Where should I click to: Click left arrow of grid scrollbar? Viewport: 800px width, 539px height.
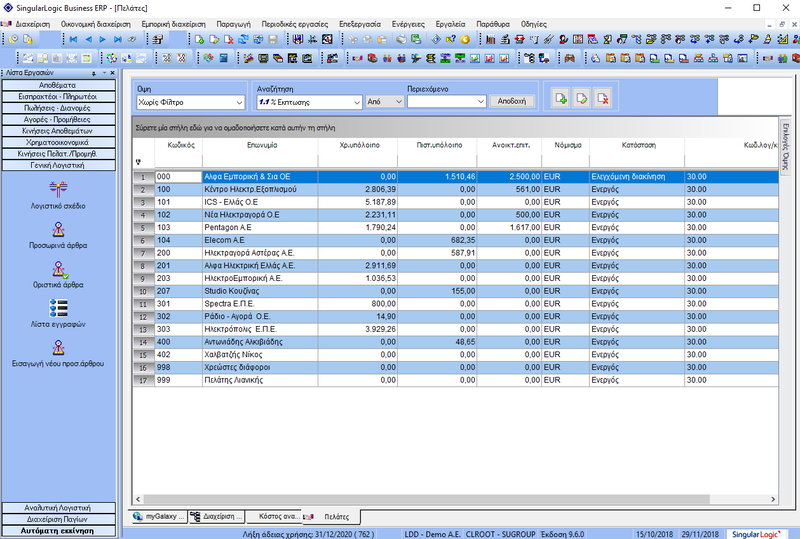click(x=138, y=499)
